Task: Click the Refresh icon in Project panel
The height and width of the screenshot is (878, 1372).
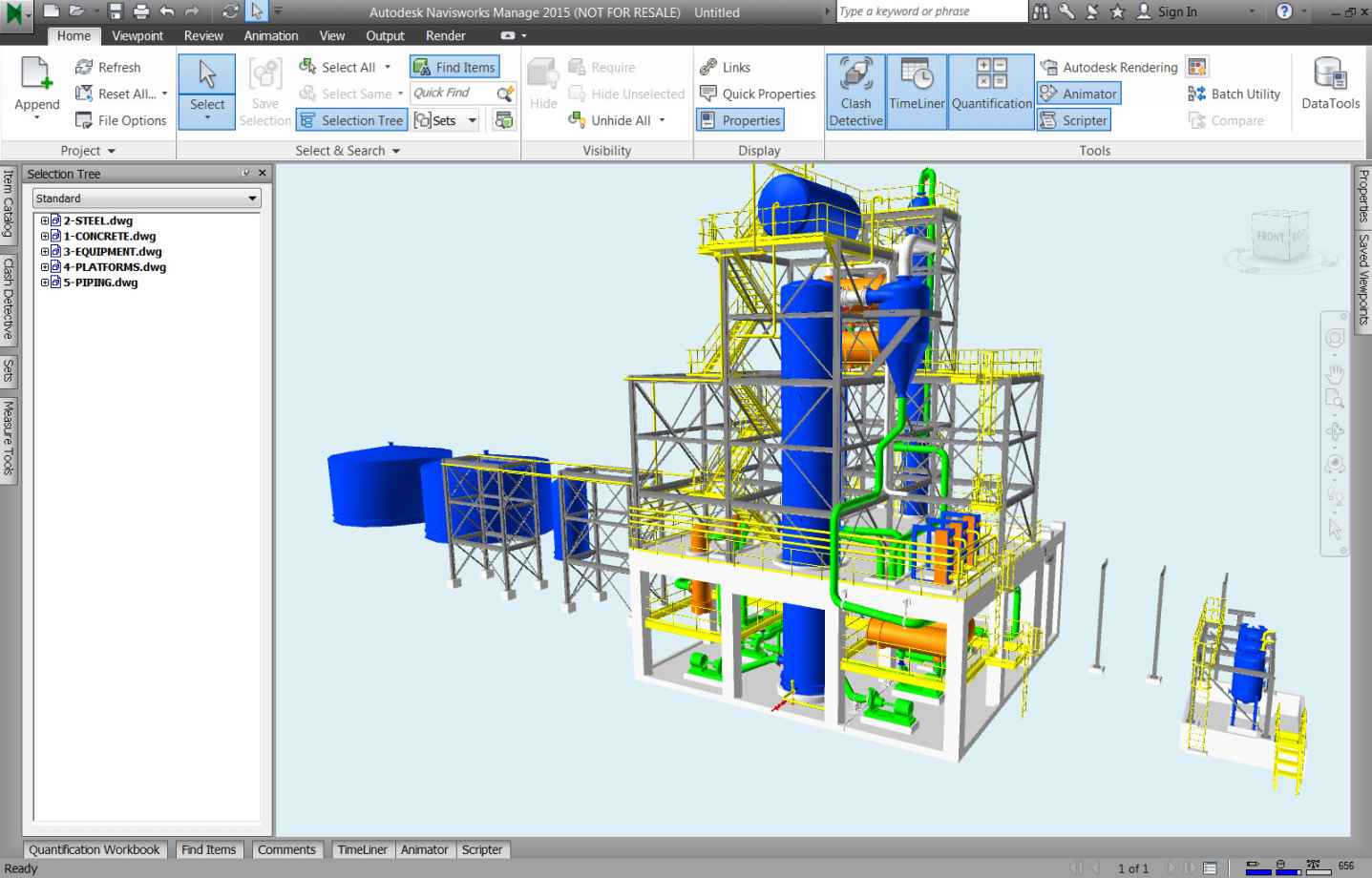Action: [x=84, y=67]
